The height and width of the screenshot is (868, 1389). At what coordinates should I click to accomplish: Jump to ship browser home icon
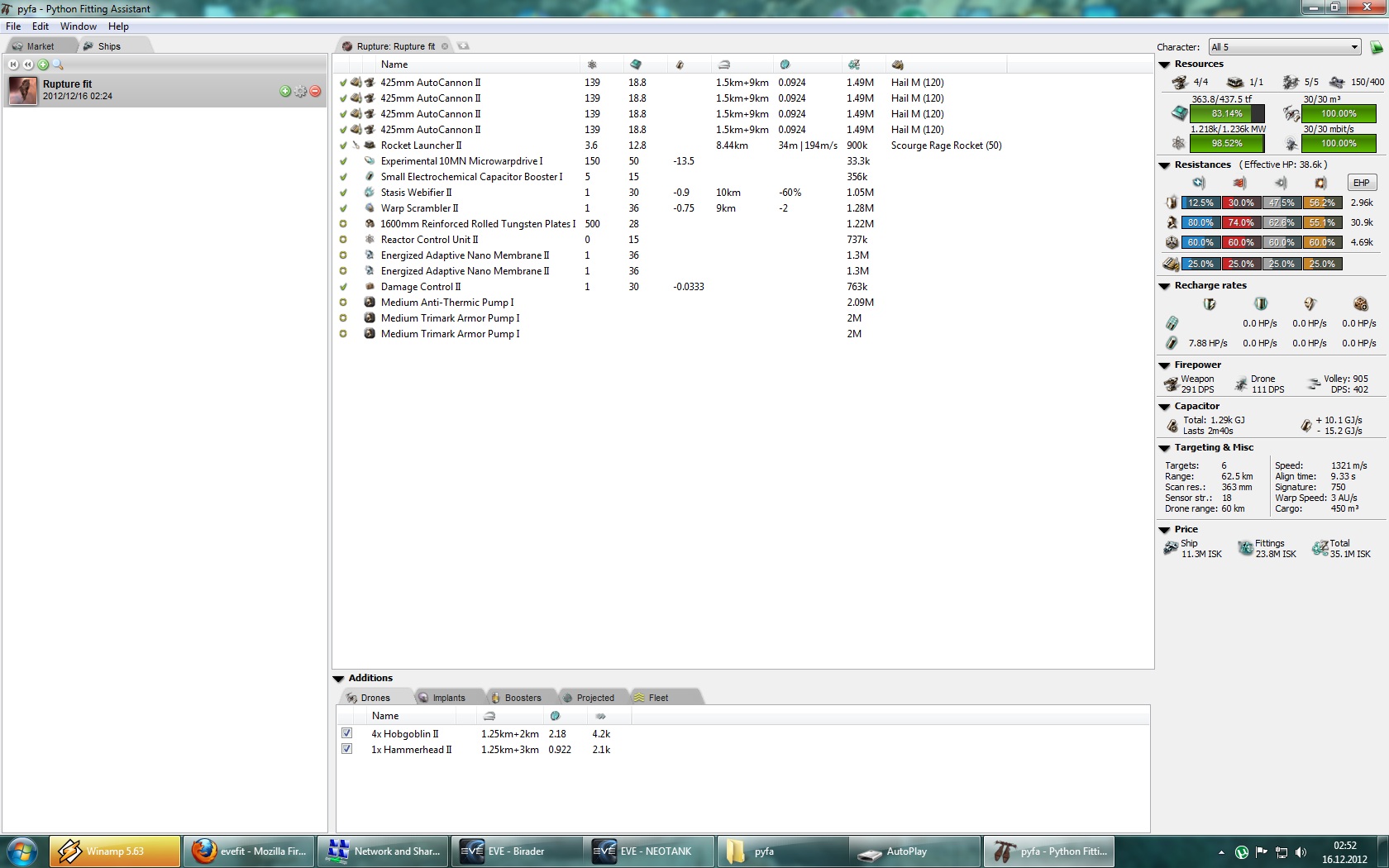click(13, 64)
